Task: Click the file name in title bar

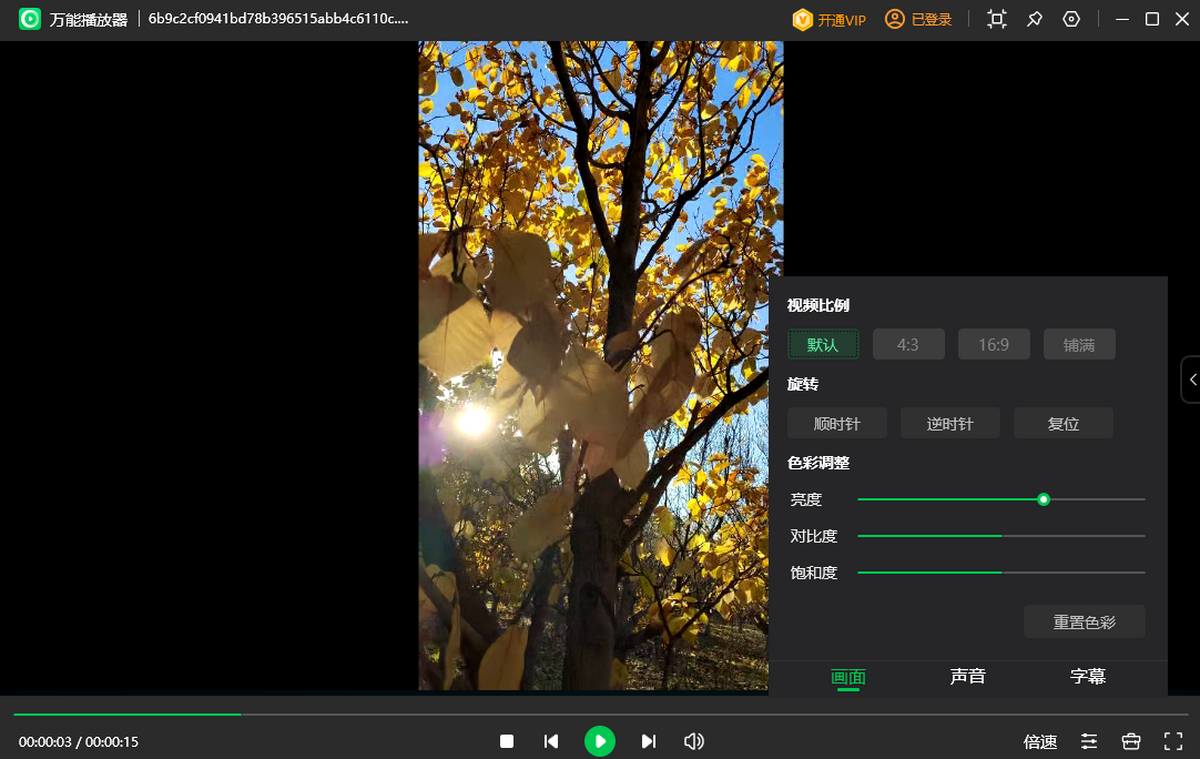Action: pyautogui.click(x=278, y=19)
